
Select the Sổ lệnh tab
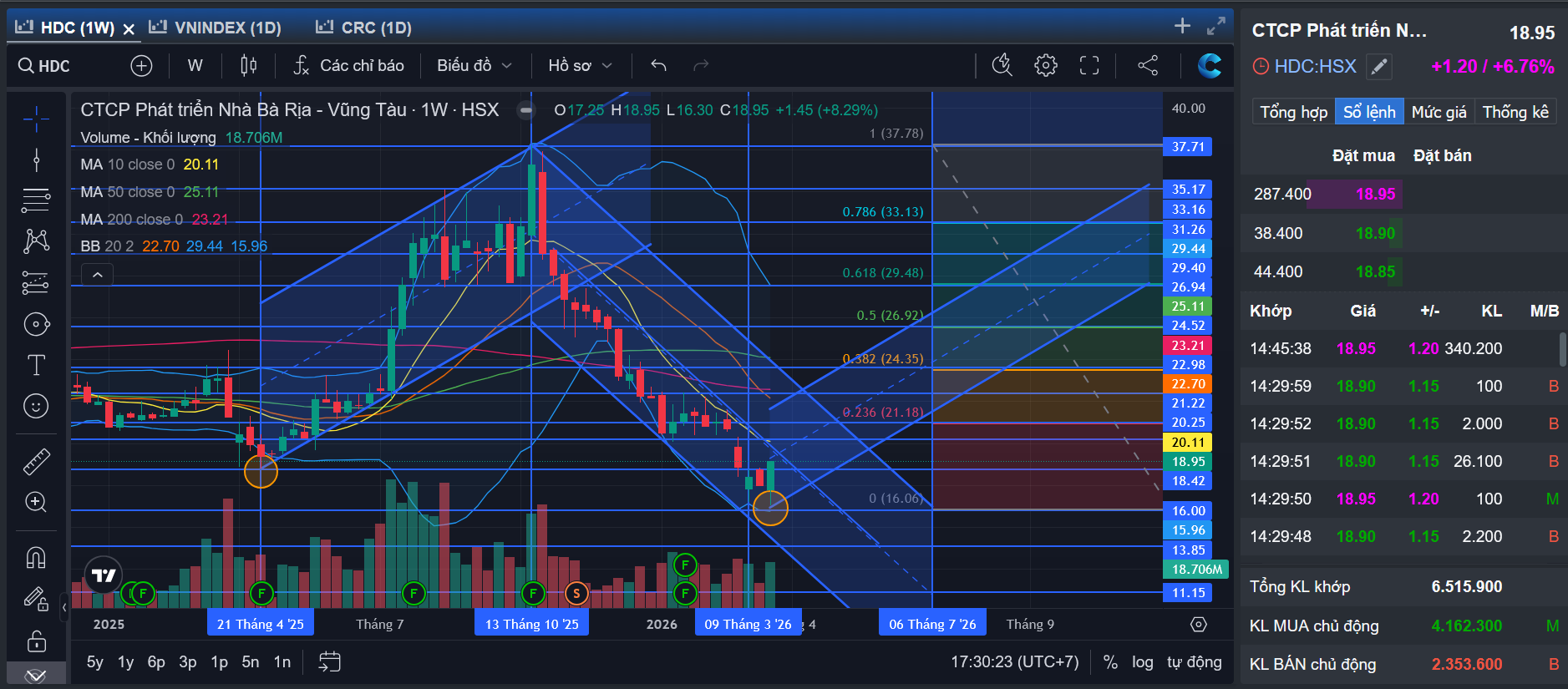point(1369,112)
